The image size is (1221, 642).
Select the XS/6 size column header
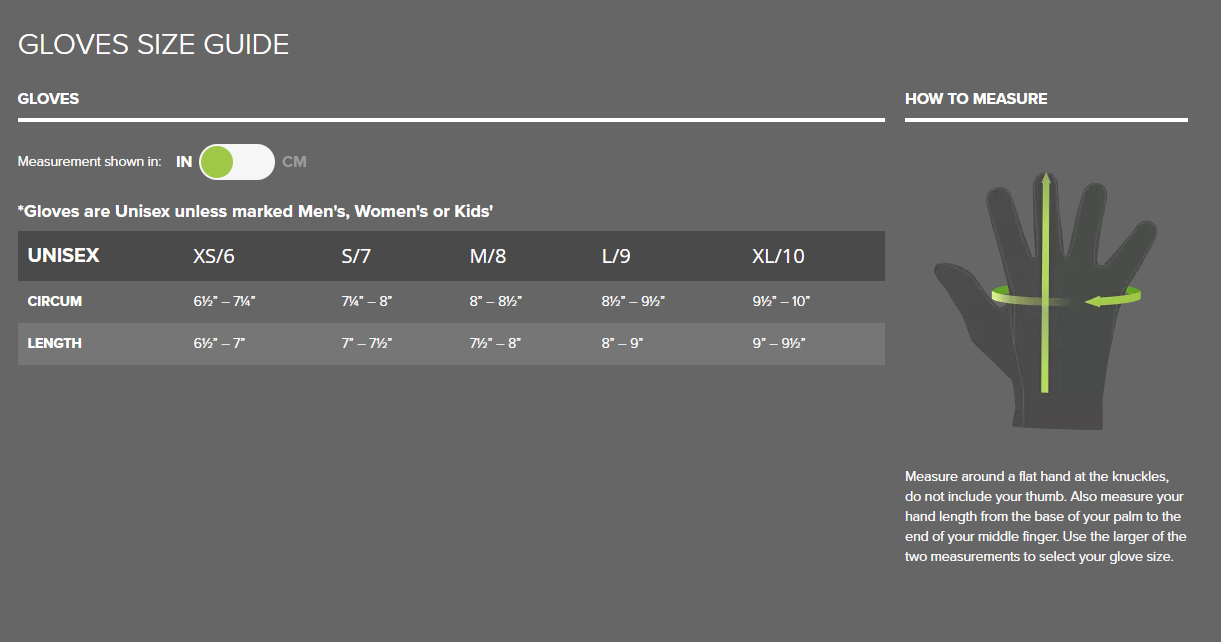click(214, 257)
